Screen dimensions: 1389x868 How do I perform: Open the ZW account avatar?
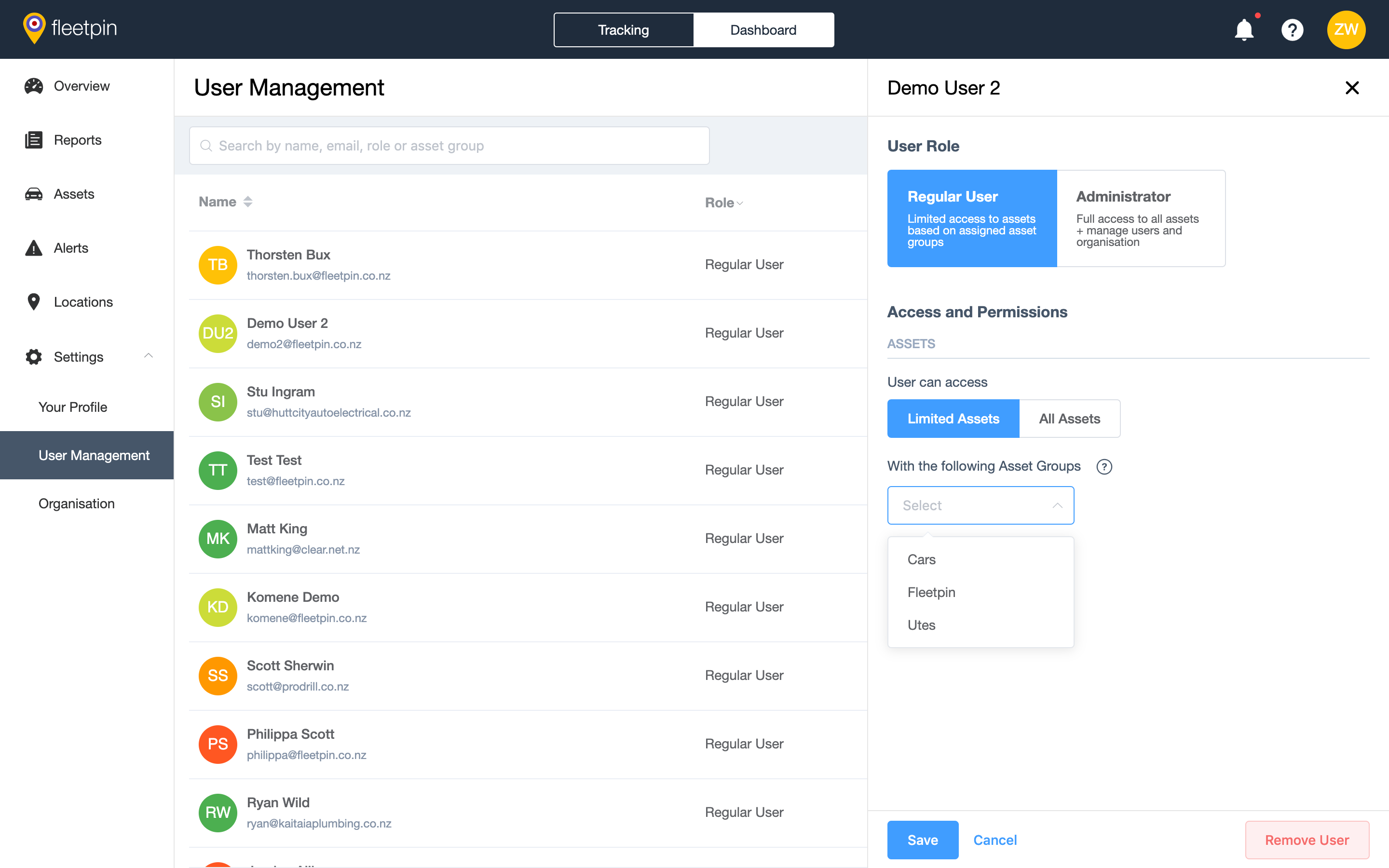coord(1346,29)
